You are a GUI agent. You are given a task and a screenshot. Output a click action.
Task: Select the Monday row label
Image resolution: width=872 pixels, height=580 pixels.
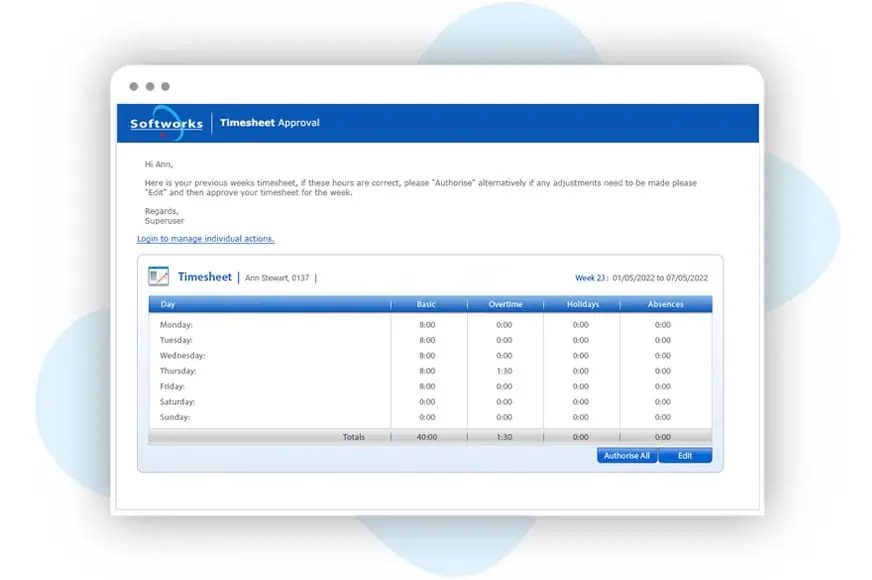pyautogui.click(x=176, y=325)
